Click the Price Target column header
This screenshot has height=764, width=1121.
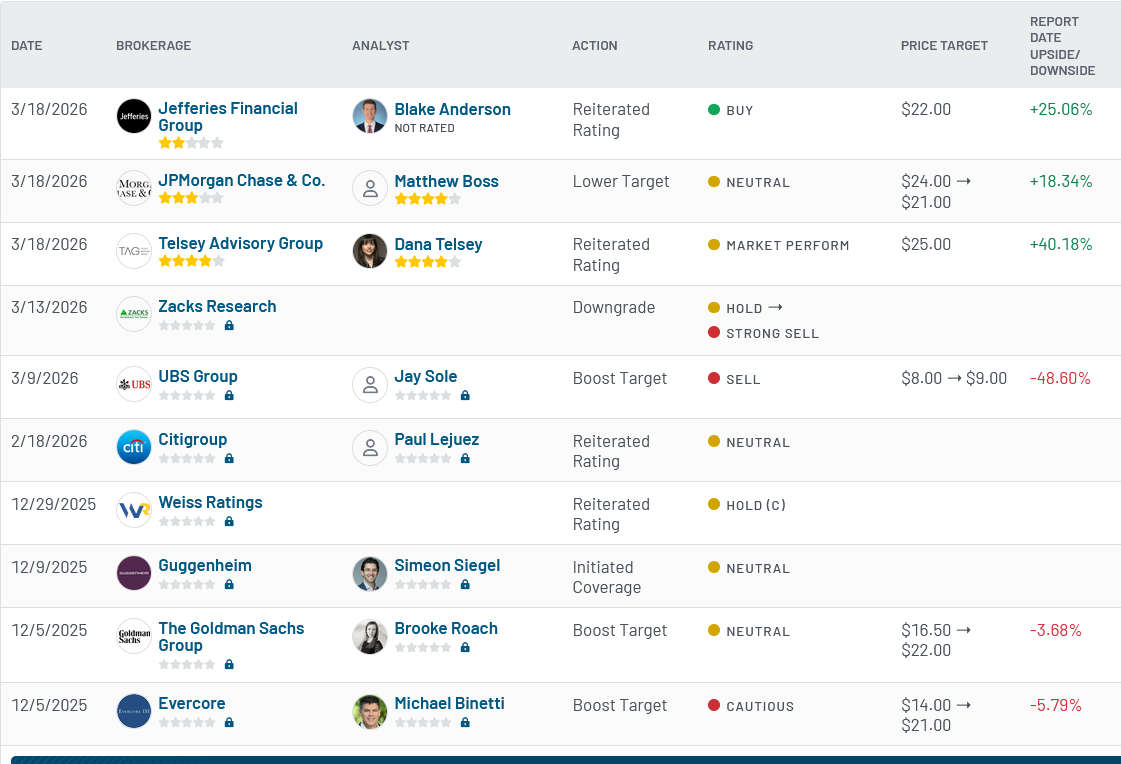click(x=944, y=45)
